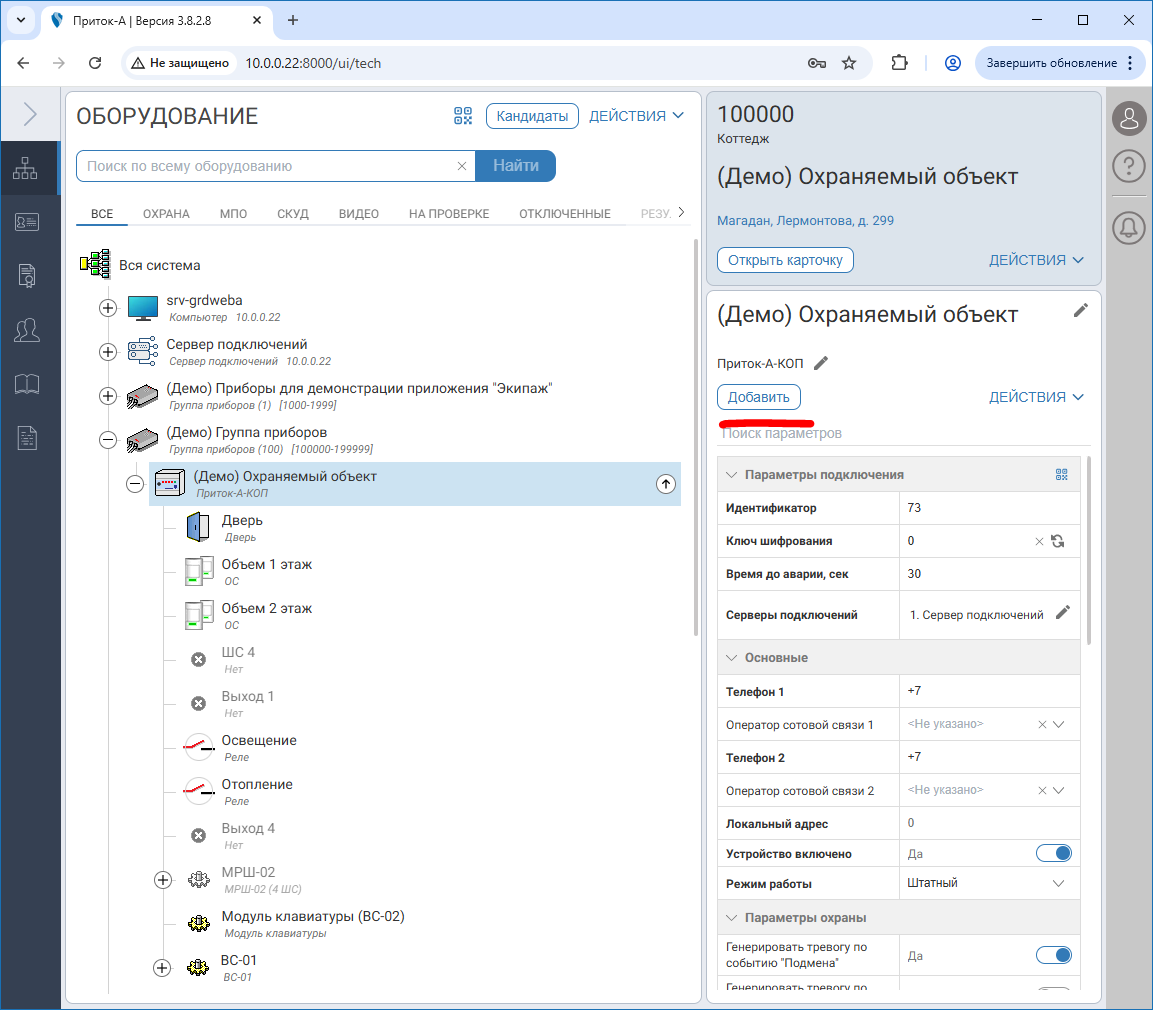Toggle the Устройство включено switch
Image resolution: width=1153 pixels, height=1010 pixels.
tap(1053, 853)
